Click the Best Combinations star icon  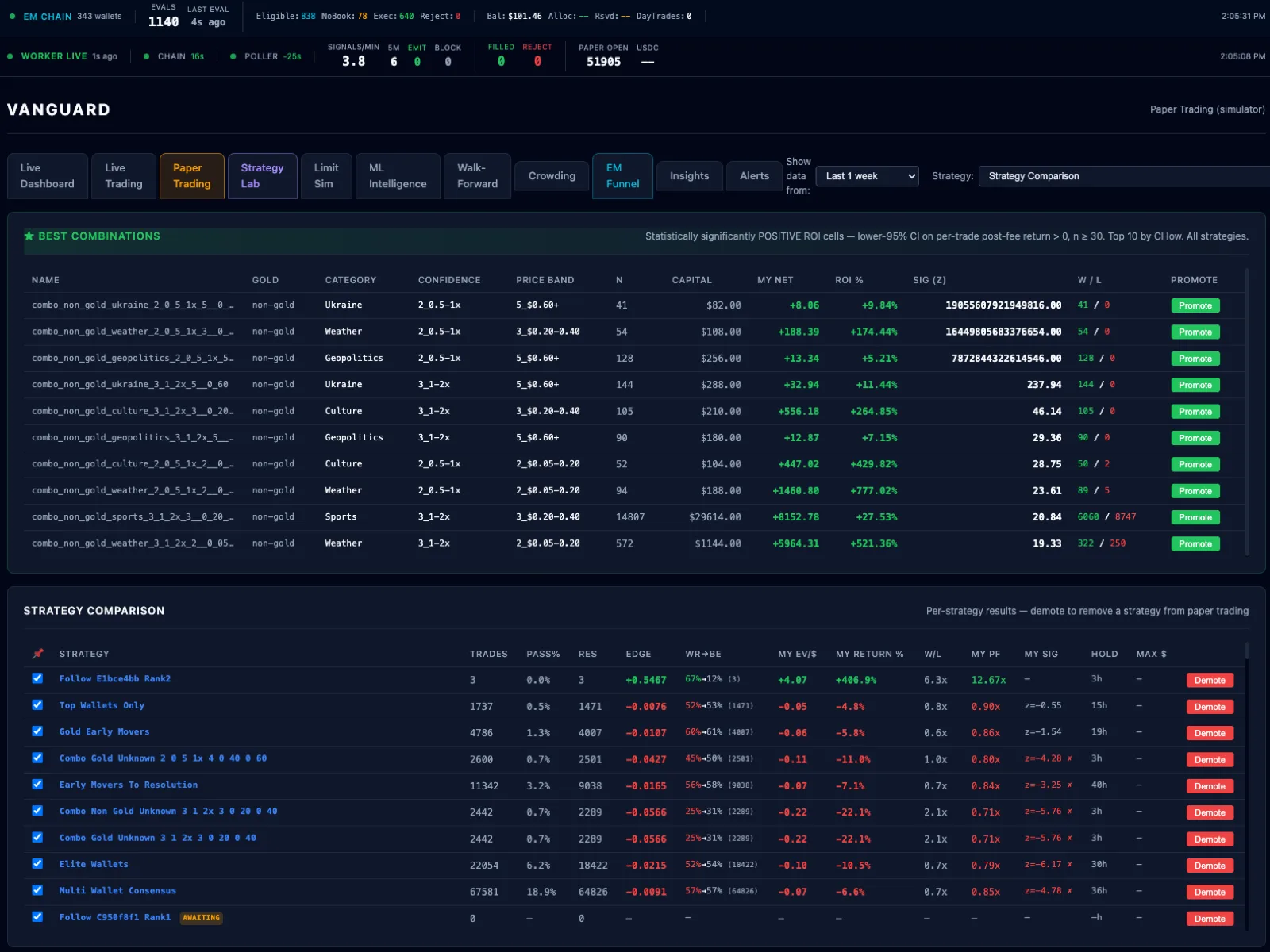[x=29, y=236]
